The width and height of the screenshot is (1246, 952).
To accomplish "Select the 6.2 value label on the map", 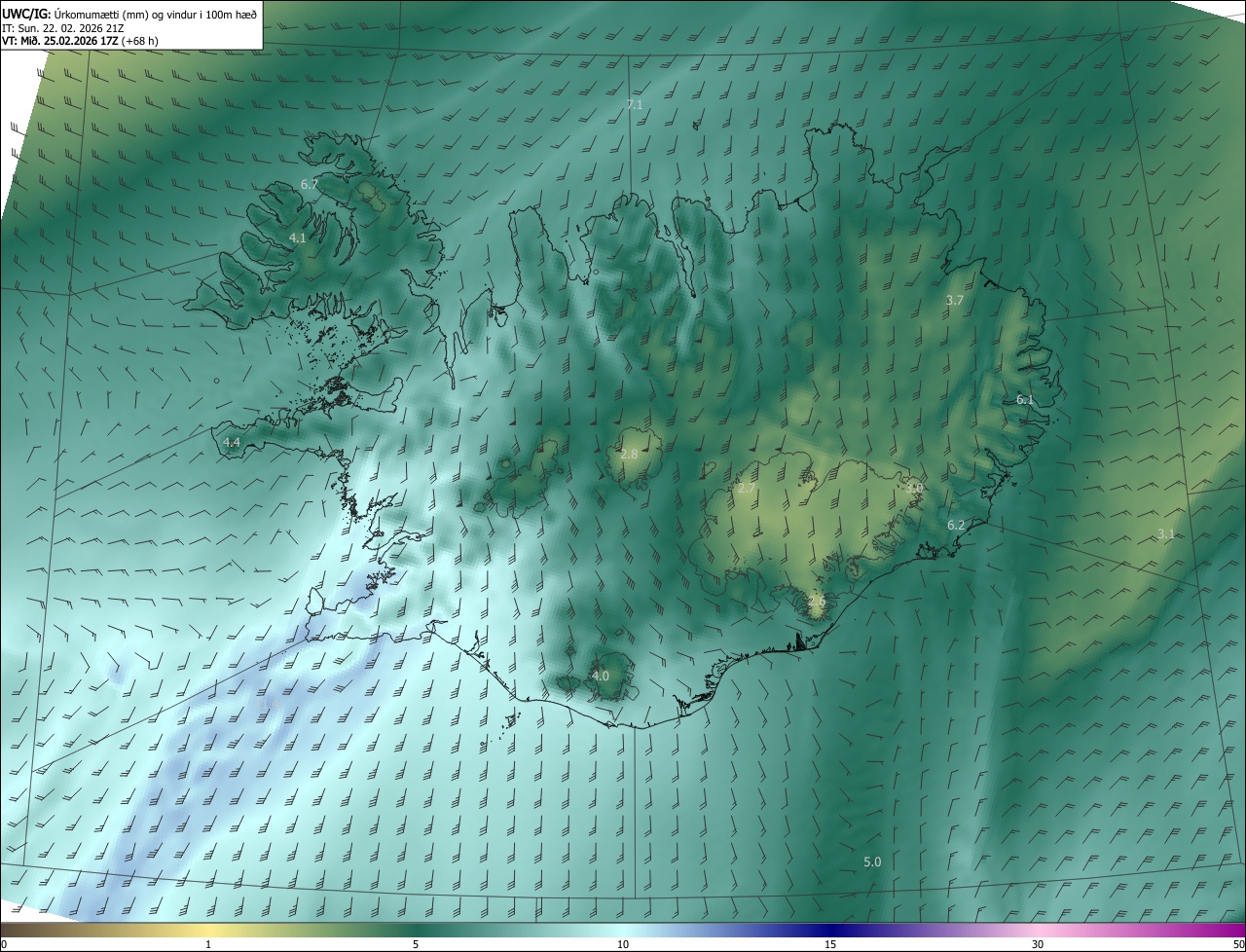I will pyautogui.click(x=956, y=526).
